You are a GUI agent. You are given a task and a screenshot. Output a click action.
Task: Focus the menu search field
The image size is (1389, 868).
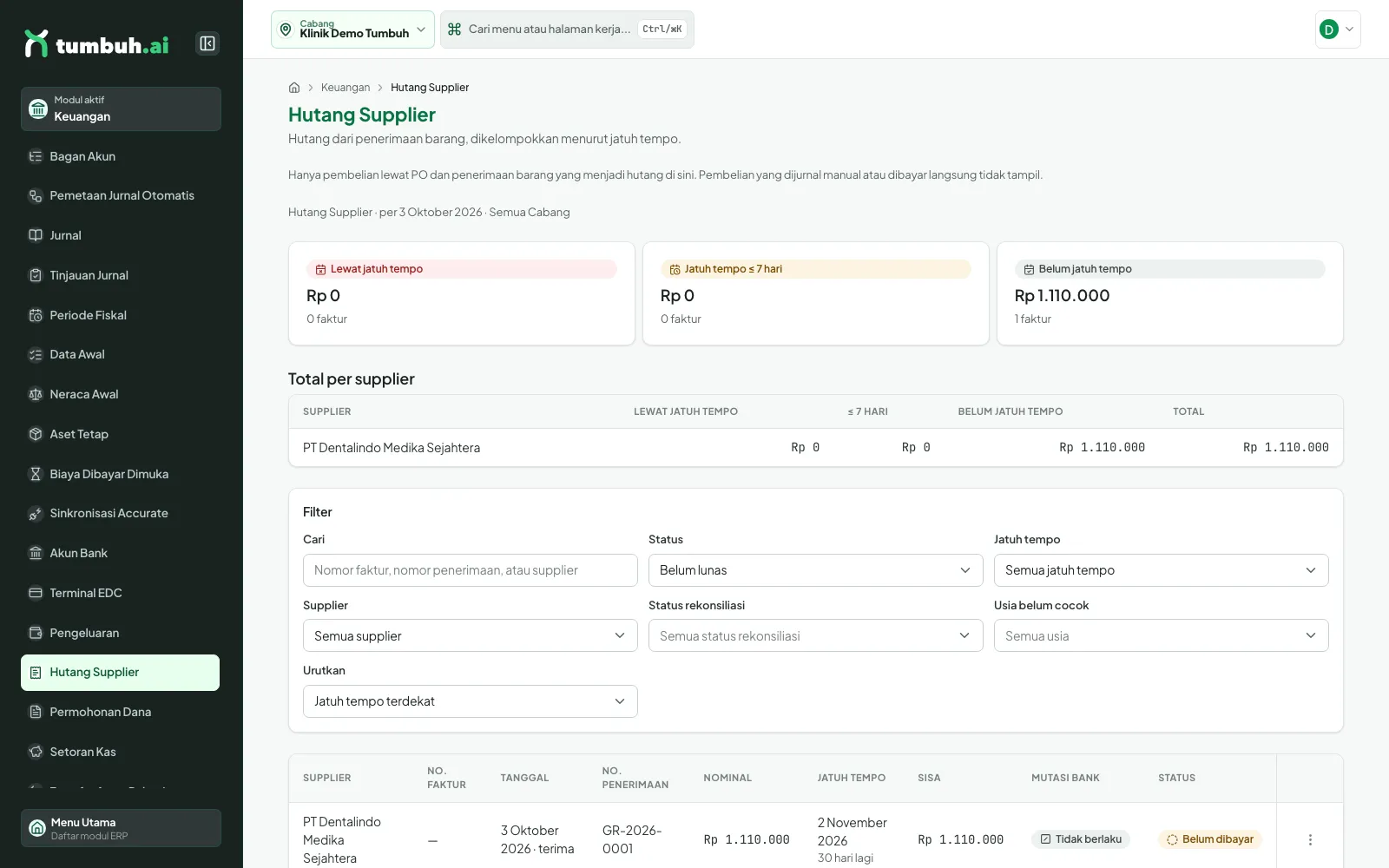pos(567,30)
